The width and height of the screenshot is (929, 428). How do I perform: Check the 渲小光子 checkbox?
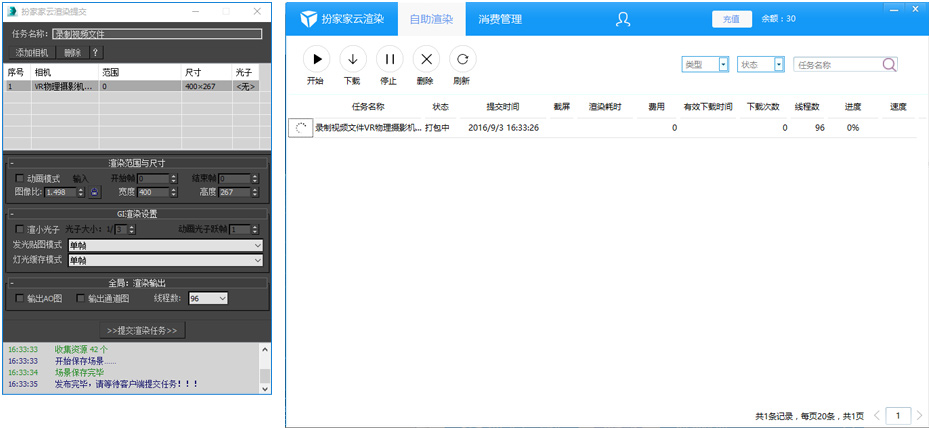(x=20, y=230)
